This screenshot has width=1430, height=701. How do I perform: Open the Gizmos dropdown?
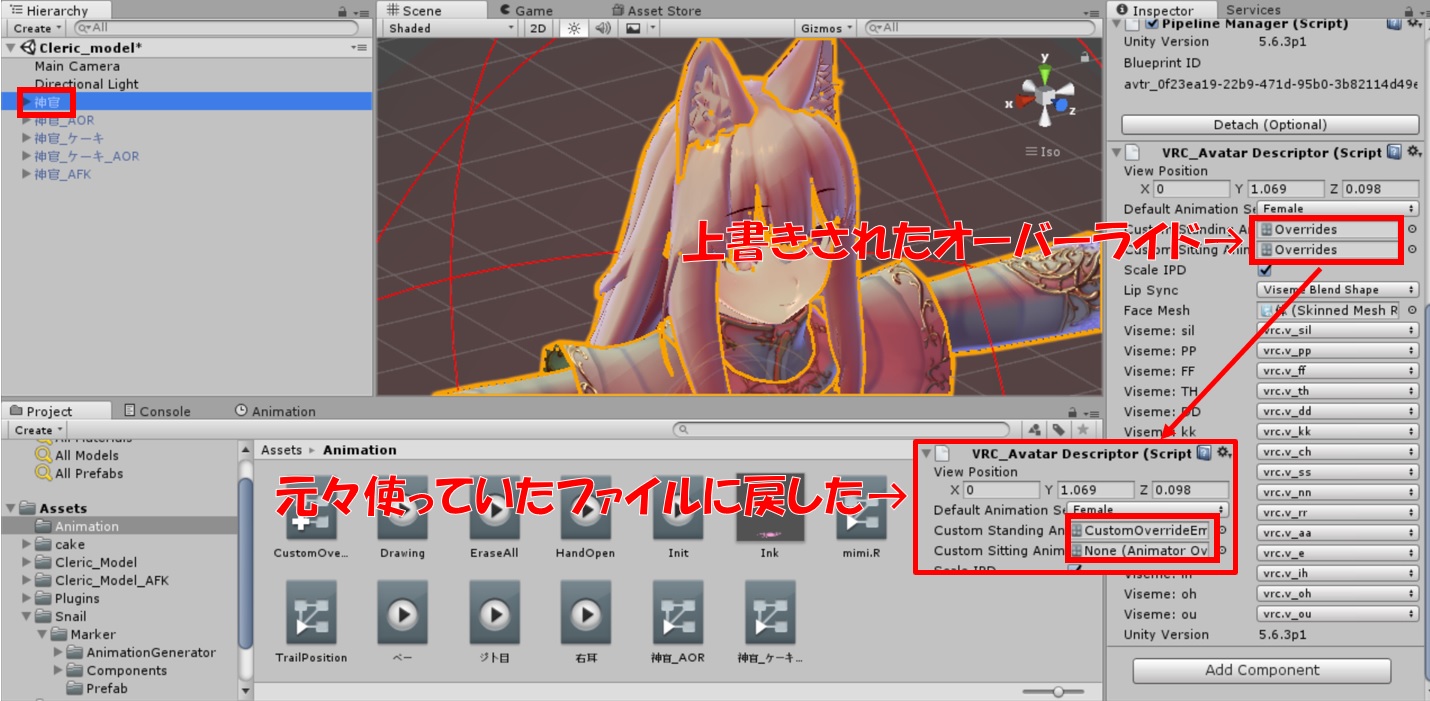[x=826, y=28]
